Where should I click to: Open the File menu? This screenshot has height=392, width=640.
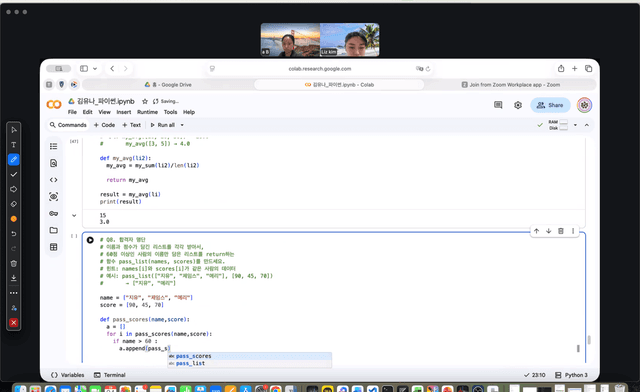[72, 112]
